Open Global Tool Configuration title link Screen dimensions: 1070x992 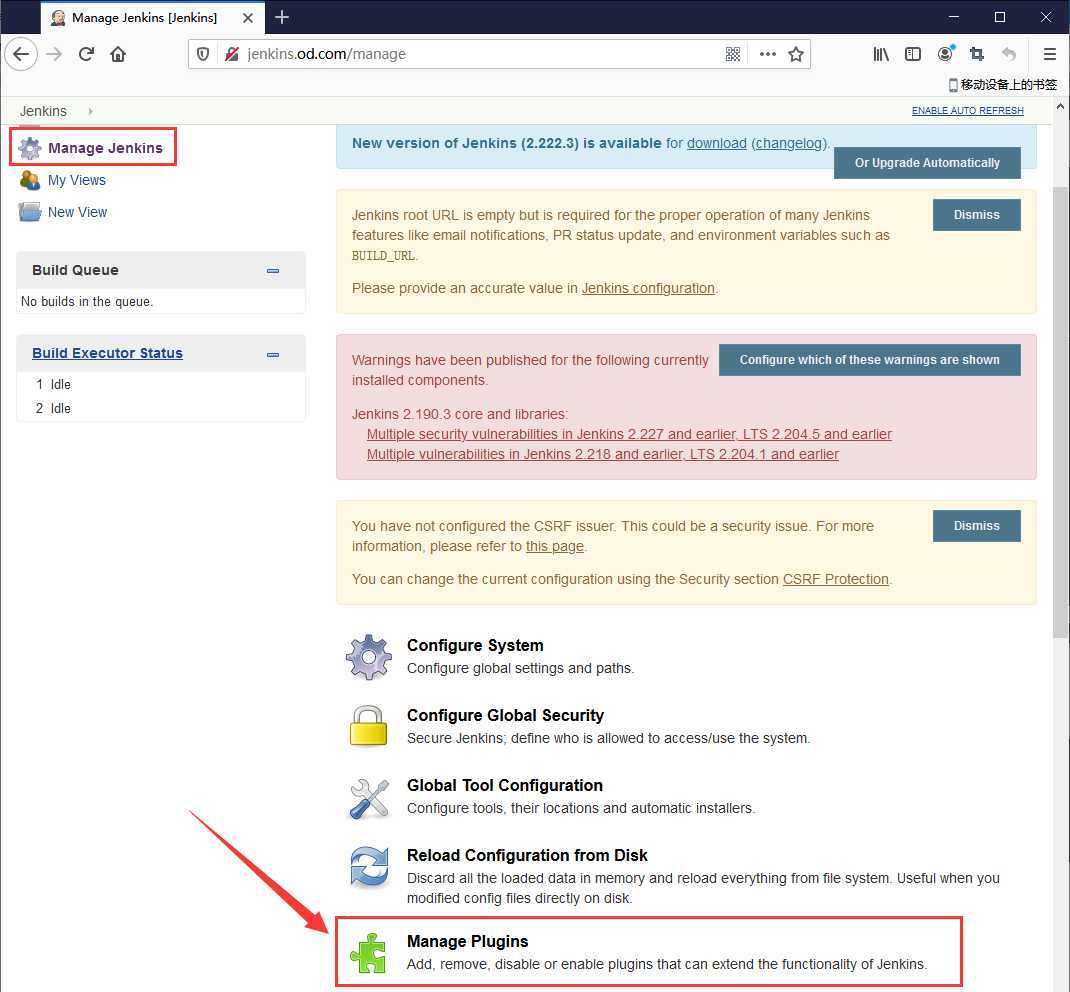504,785
